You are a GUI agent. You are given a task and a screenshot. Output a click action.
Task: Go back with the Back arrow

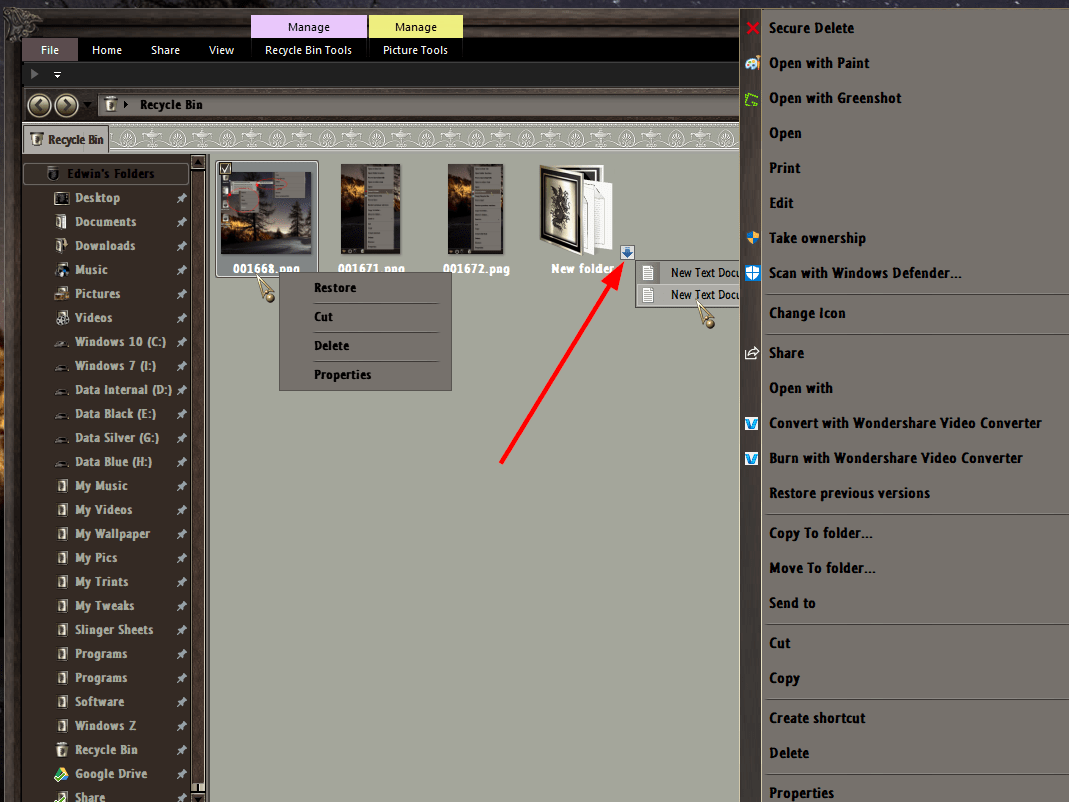40,105
